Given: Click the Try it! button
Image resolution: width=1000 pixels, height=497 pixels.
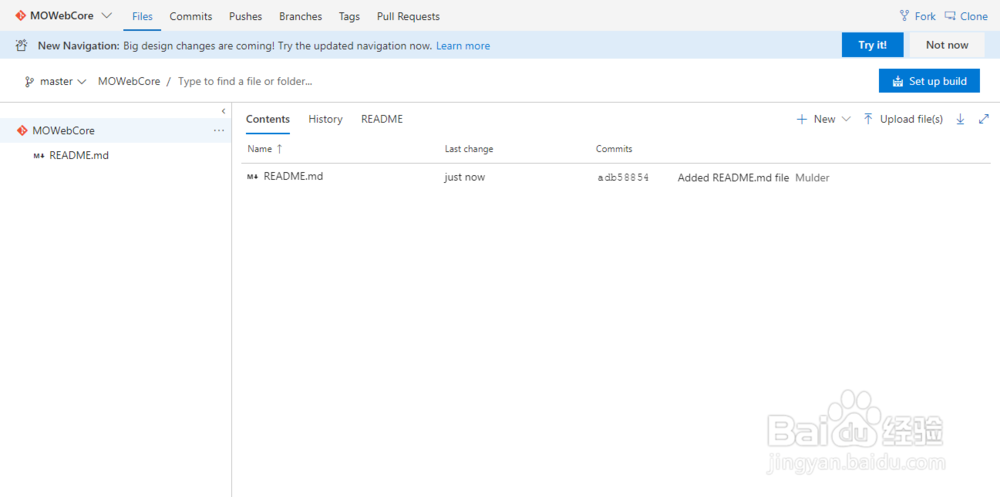Looking at the screenshot, I should click(872, 45).
